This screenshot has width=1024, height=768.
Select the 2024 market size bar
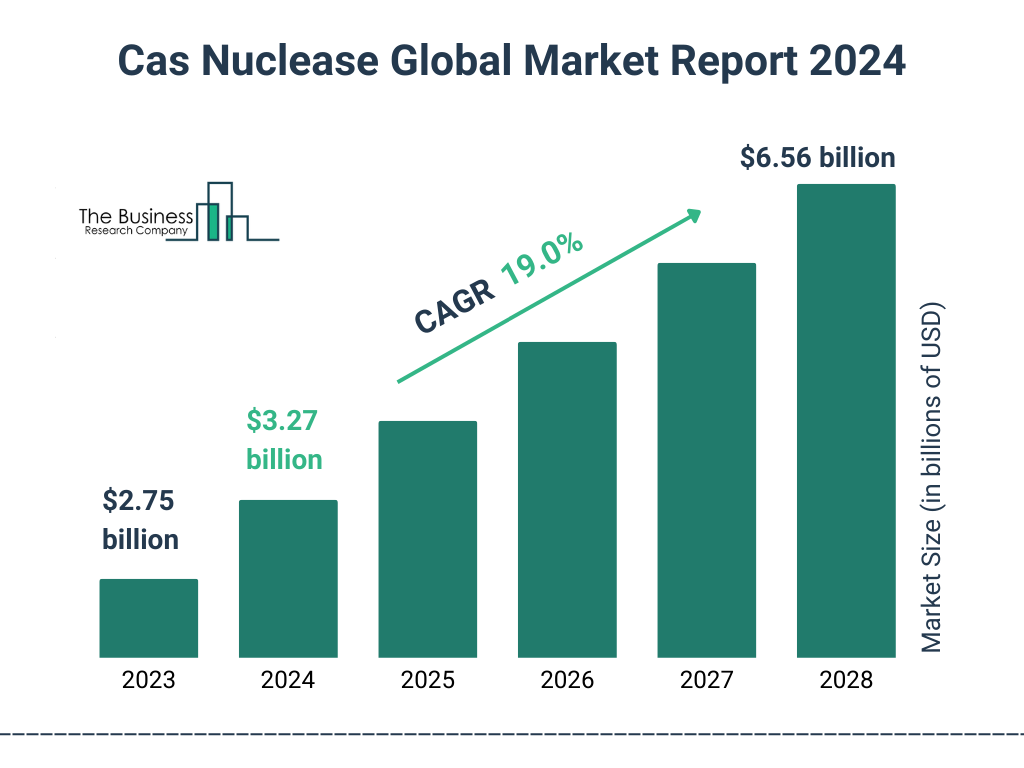[288, 578]
